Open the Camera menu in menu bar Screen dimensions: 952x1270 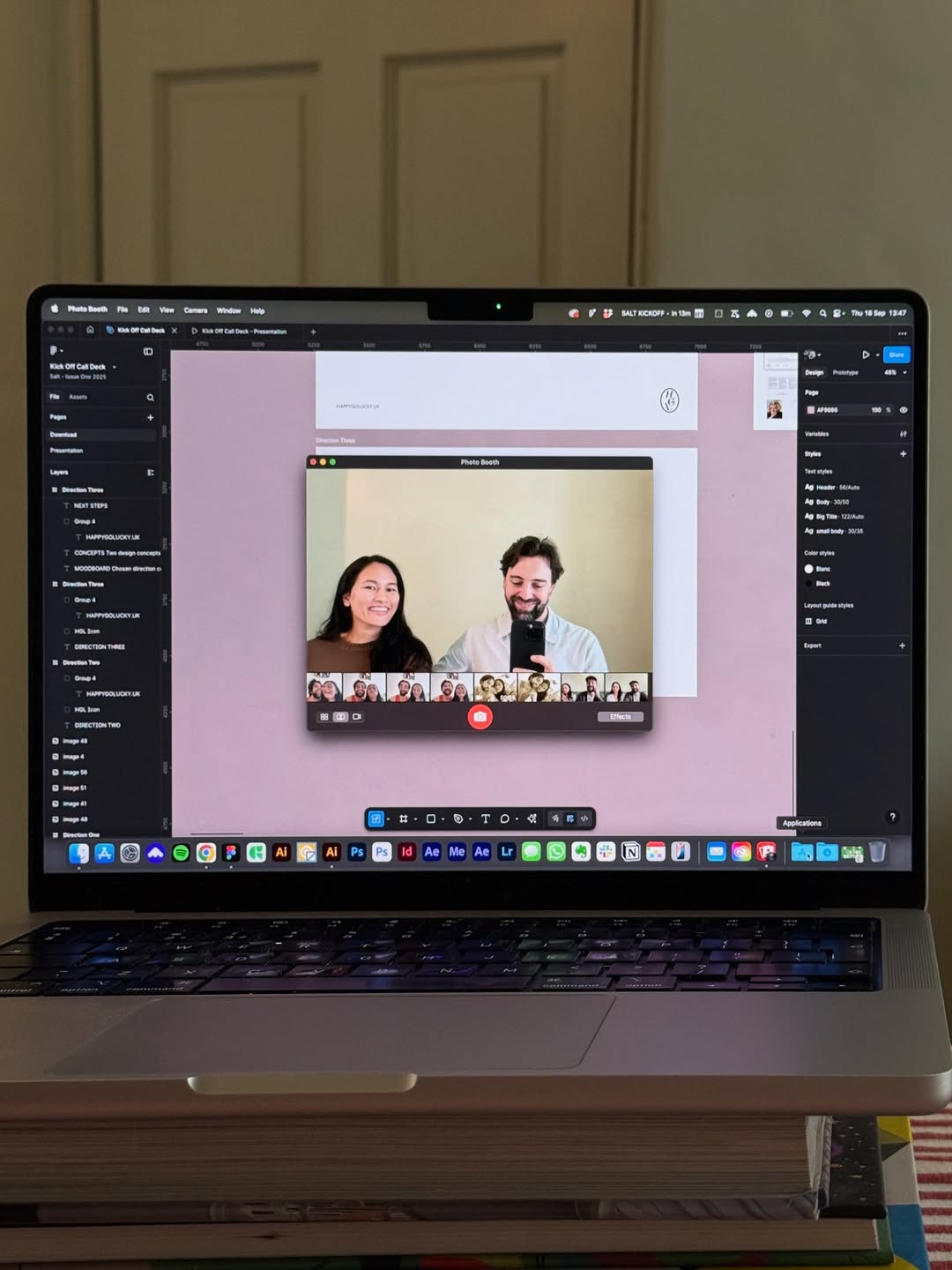195,310
